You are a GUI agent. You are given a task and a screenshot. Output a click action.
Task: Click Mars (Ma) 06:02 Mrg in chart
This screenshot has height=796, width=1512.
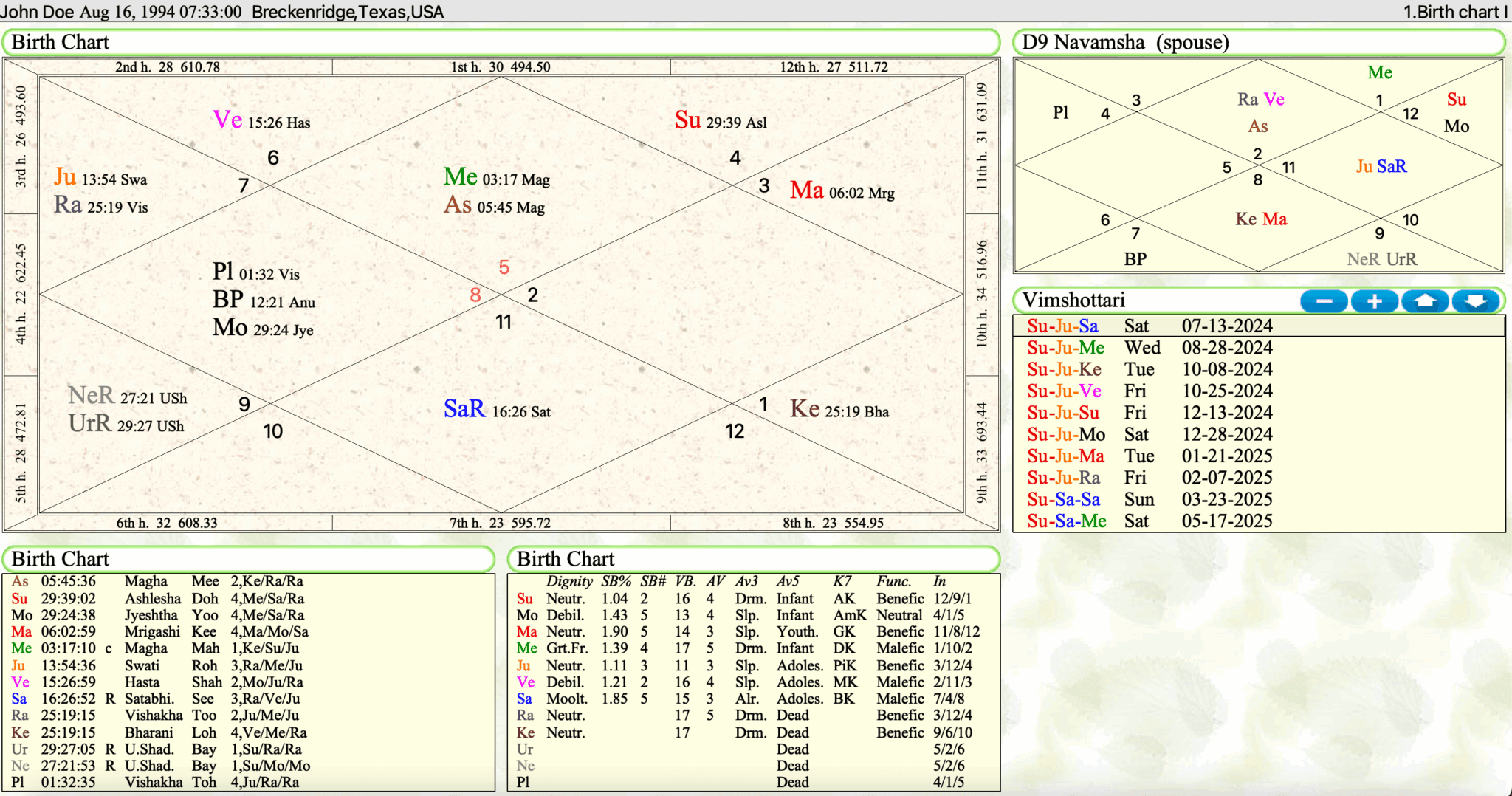tap(842, 191)
